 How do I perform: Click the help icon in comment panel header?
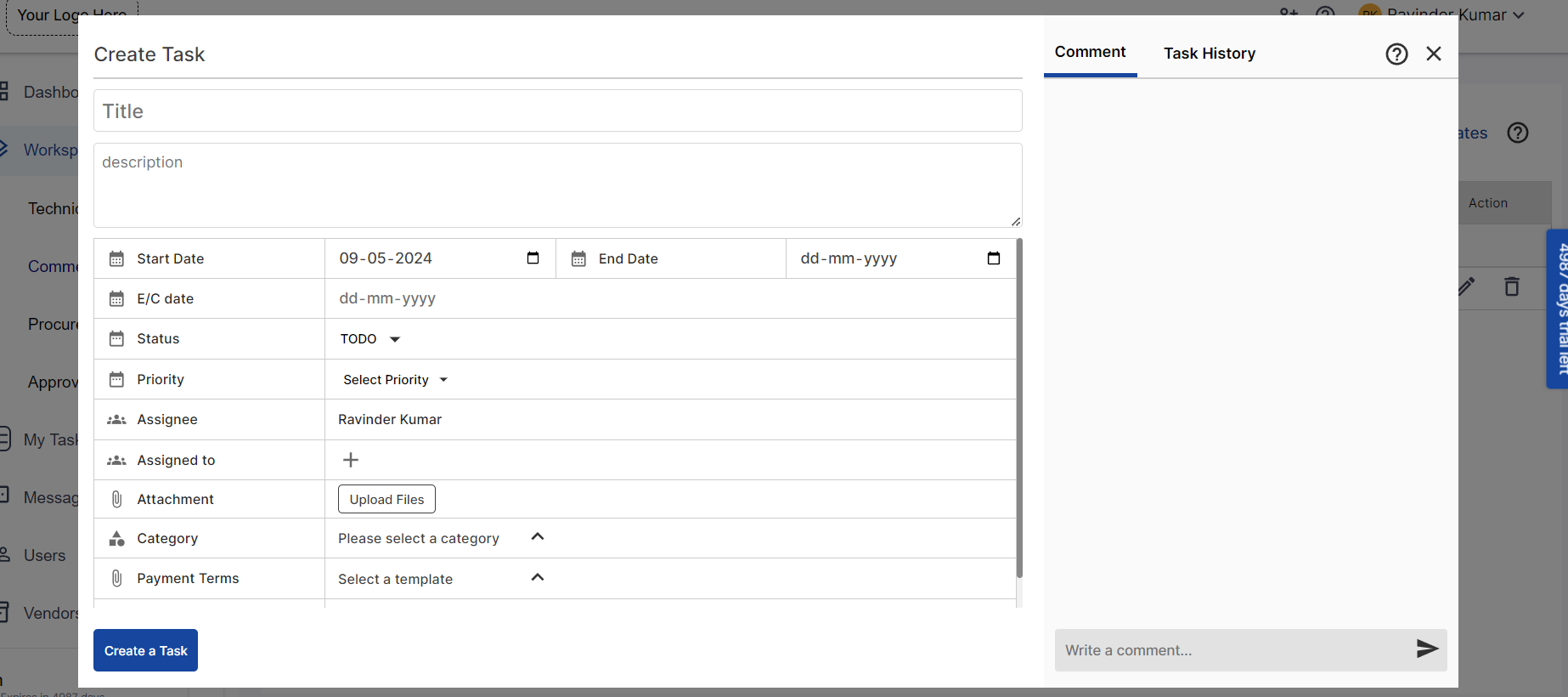[x=1396, y=54]
